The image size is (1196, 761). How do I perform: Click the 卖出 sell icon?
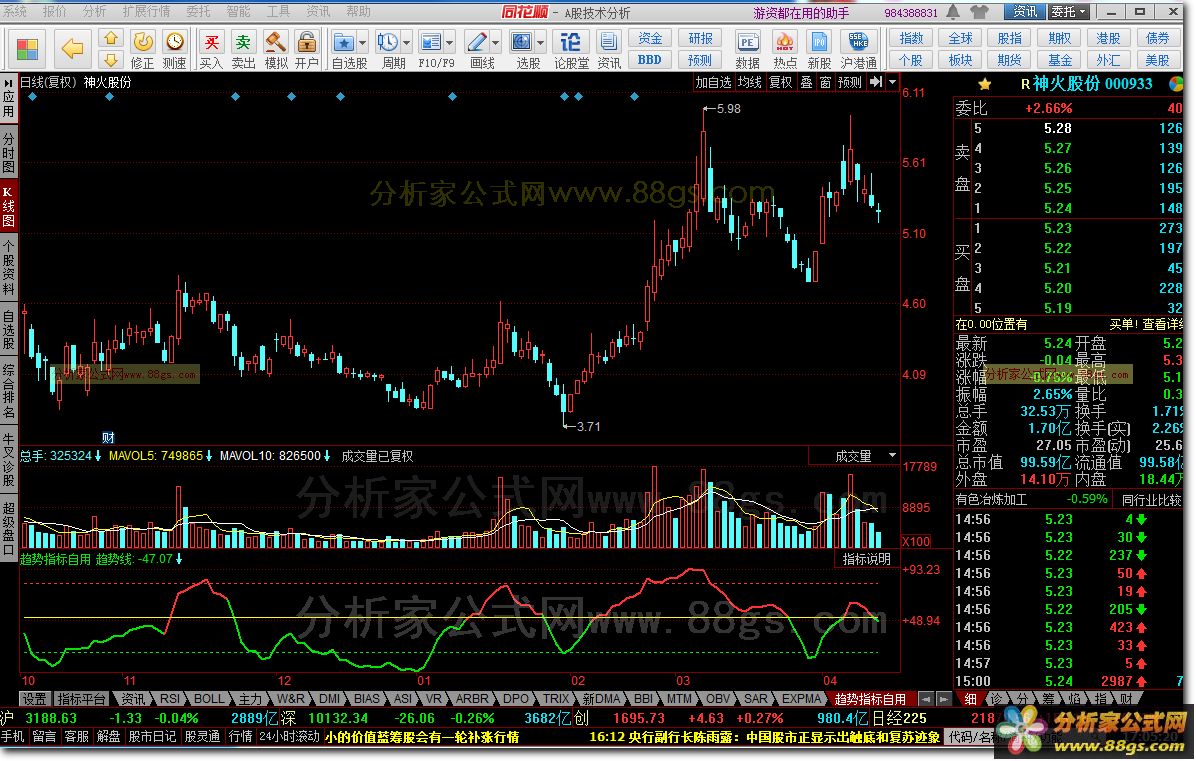coord(243,50)
